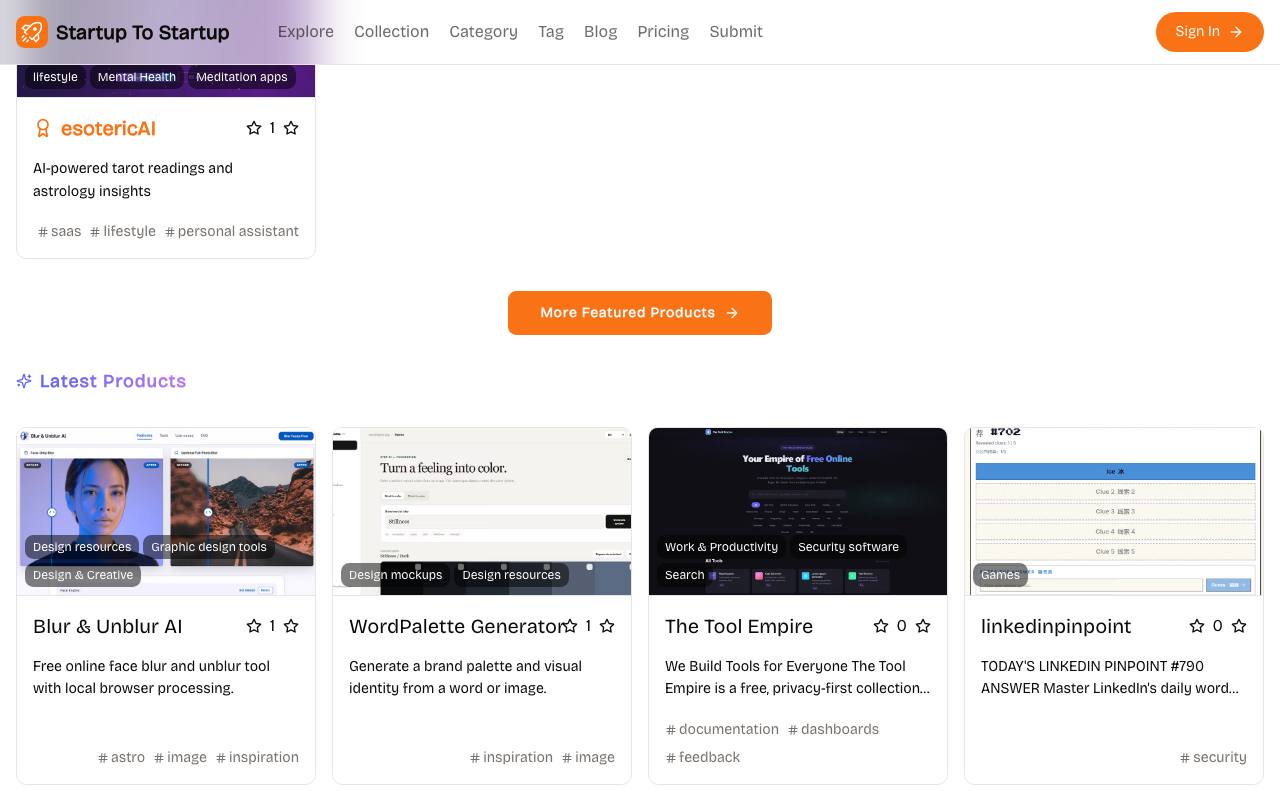This screenshot has width=1280, height=800.
Task: Select the Design & Creative category badge
Action: click(83, 575)
